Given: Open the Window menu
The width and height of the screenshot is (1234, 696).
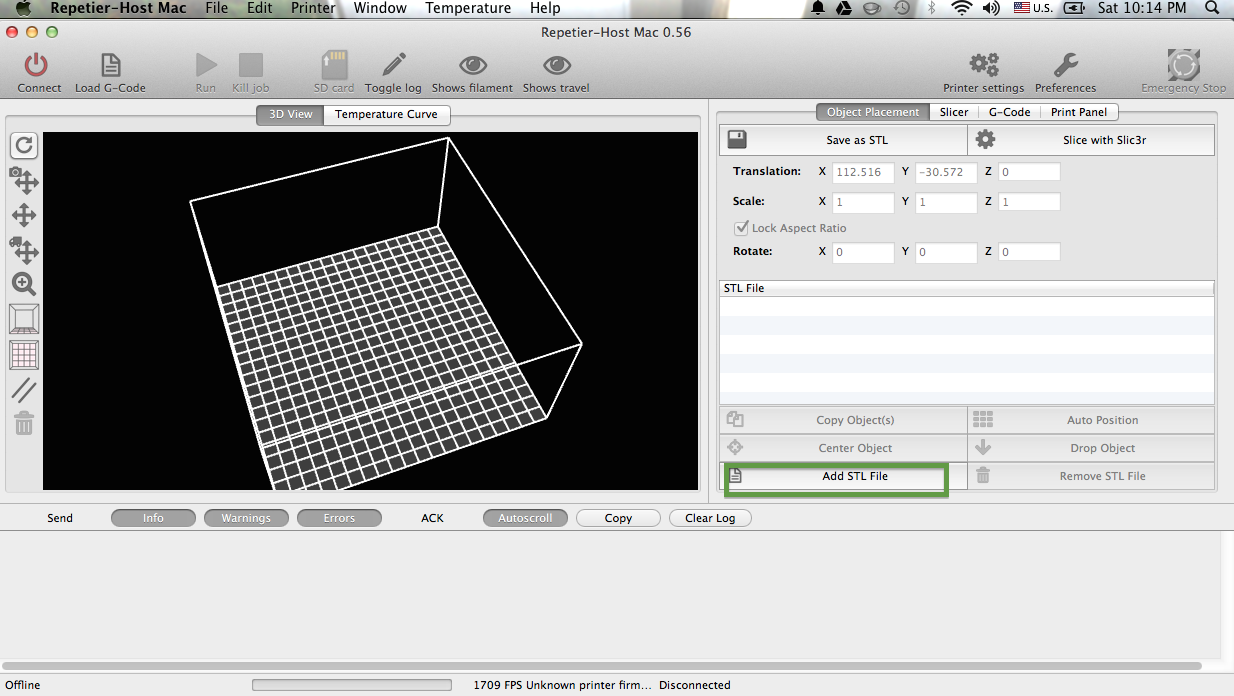Looking at the screenshot, I should (380, 8).
